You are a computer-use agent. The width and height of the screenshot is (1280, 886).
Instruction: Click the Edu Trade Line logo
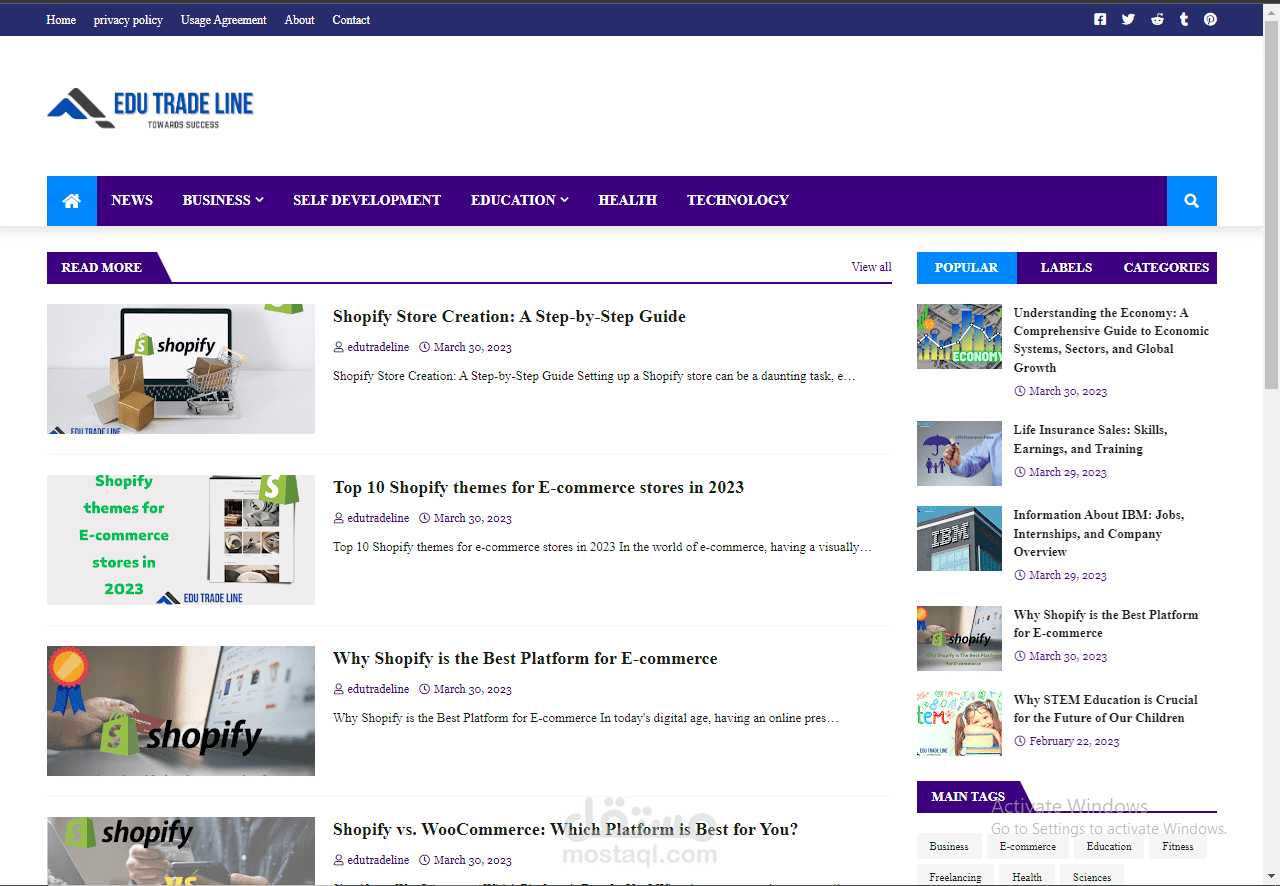click(150, 108)
